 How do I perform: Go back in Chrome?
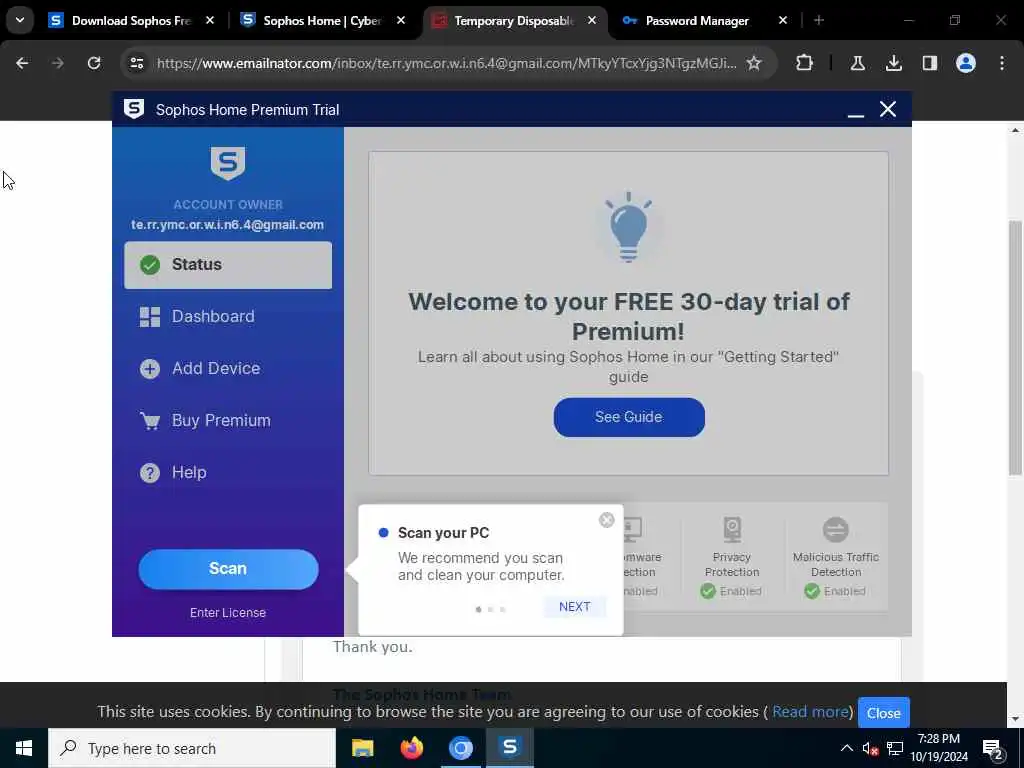(22, 63)
